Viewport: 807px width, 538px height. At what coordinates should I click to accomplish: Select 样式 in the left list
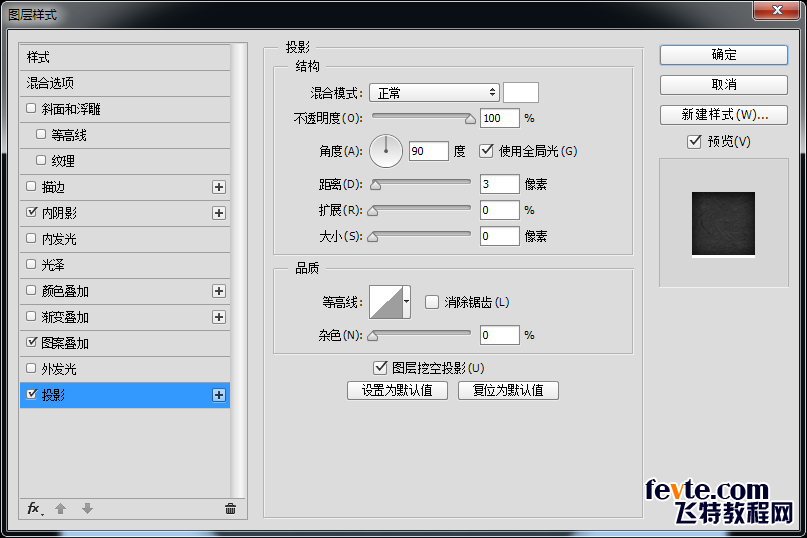[x=125, y=57]
